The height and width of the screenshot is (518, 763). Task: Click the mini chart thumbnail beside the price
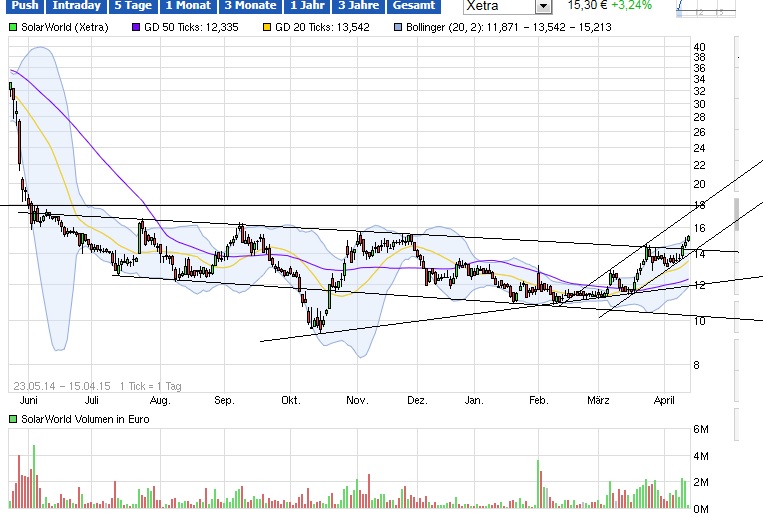pyautogui.click(x=706, y=8)
